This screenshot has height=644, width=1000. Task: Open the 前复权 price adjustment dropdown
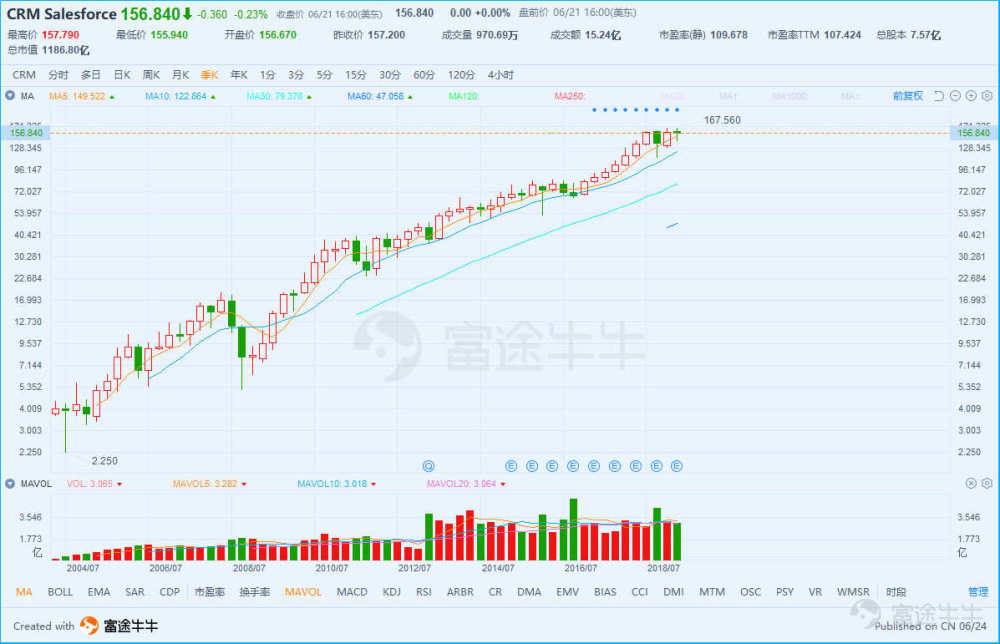[x=908, y=96]
